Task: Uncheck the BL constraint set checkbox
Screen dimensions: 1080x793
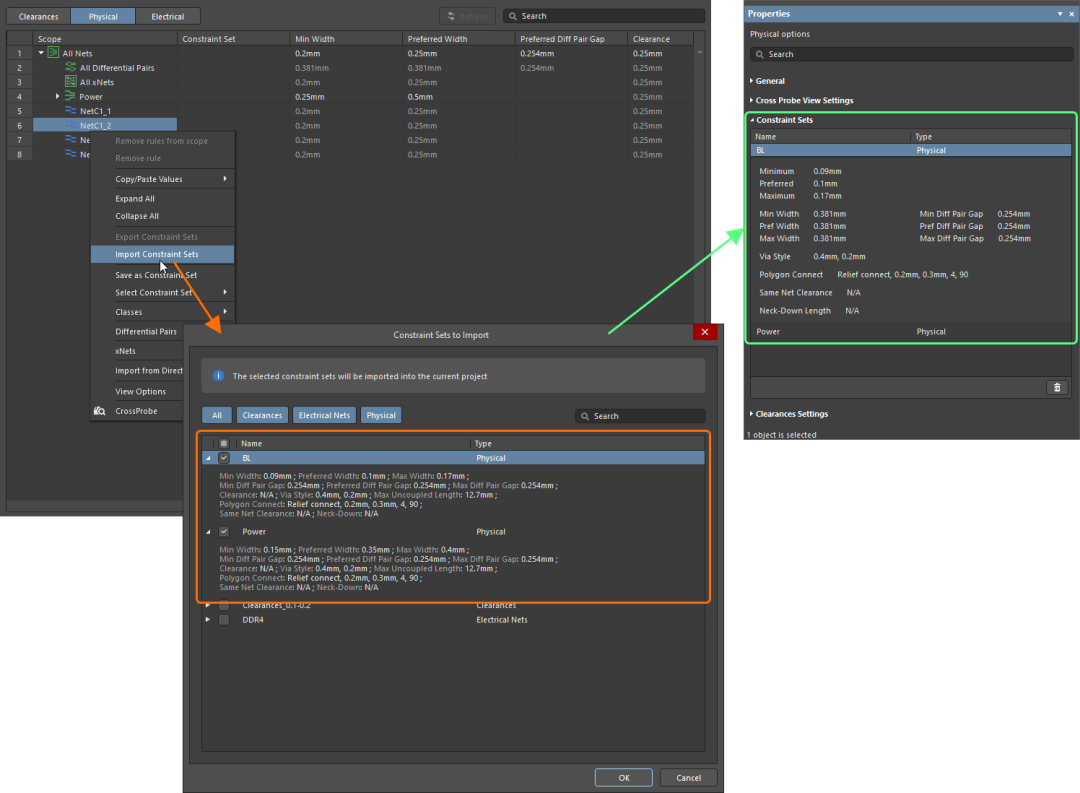Action: [224, 458]
